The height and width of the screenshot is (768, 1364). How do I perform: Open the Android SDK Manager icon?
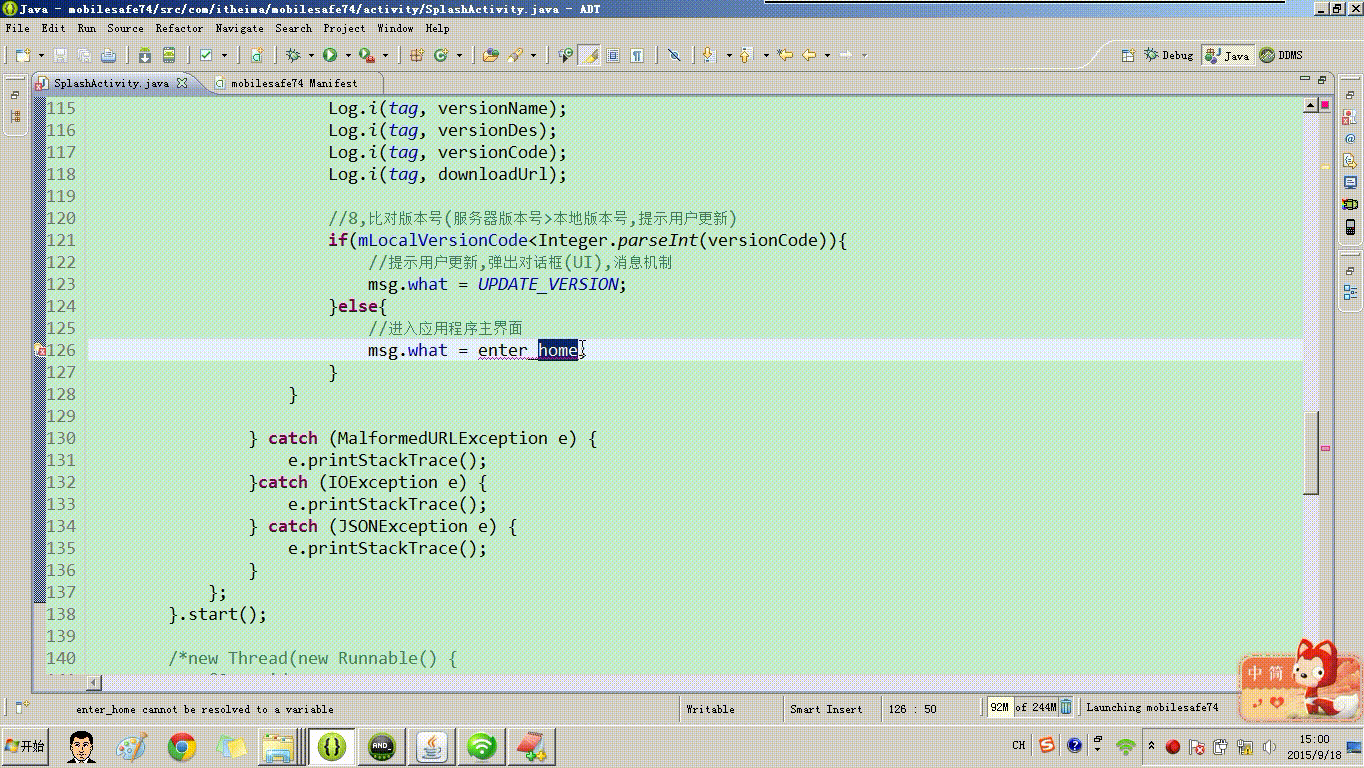[x=145, y=56]
